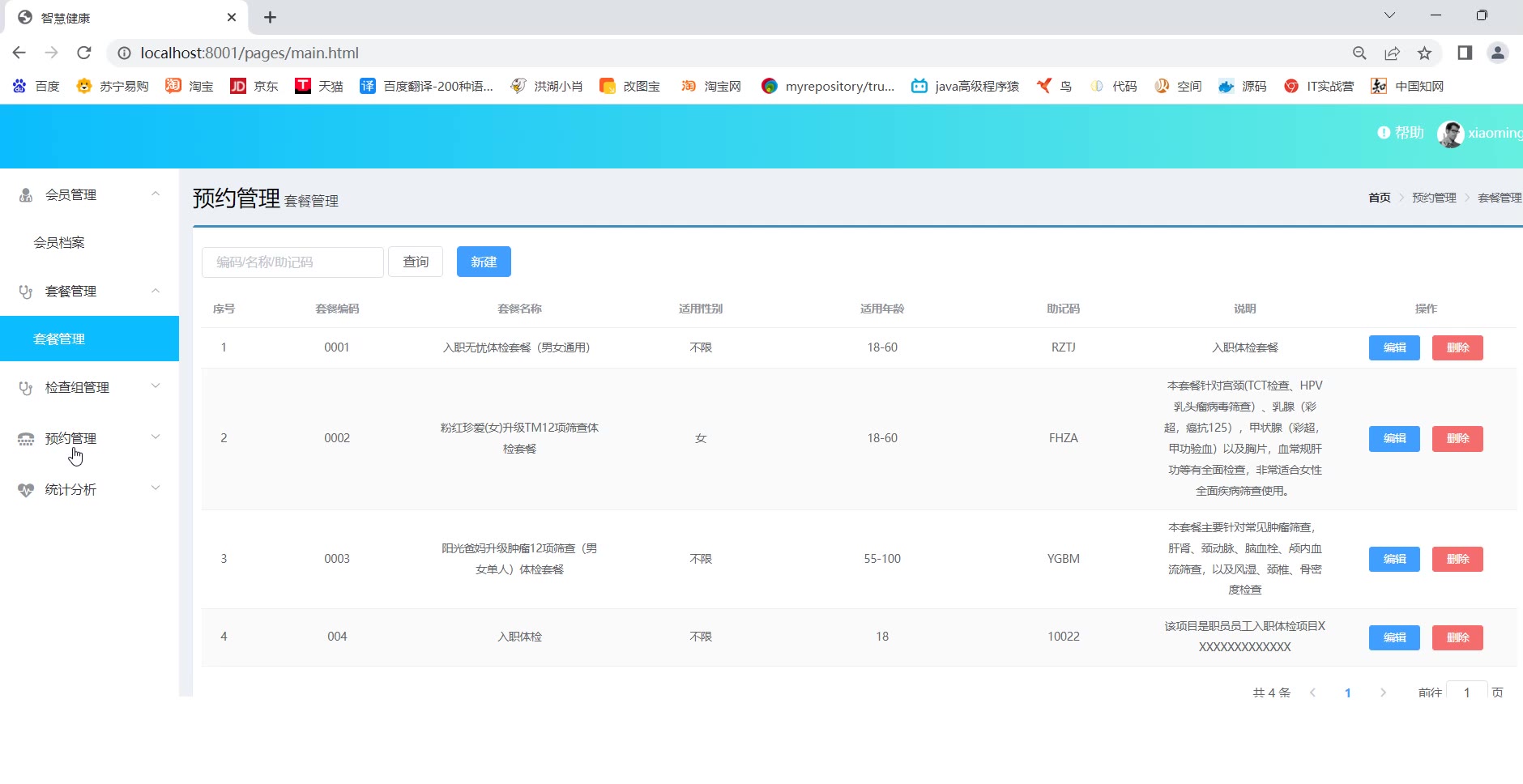
Task: Bookmark this page with star icon
Action: [x=1424, y=53]
